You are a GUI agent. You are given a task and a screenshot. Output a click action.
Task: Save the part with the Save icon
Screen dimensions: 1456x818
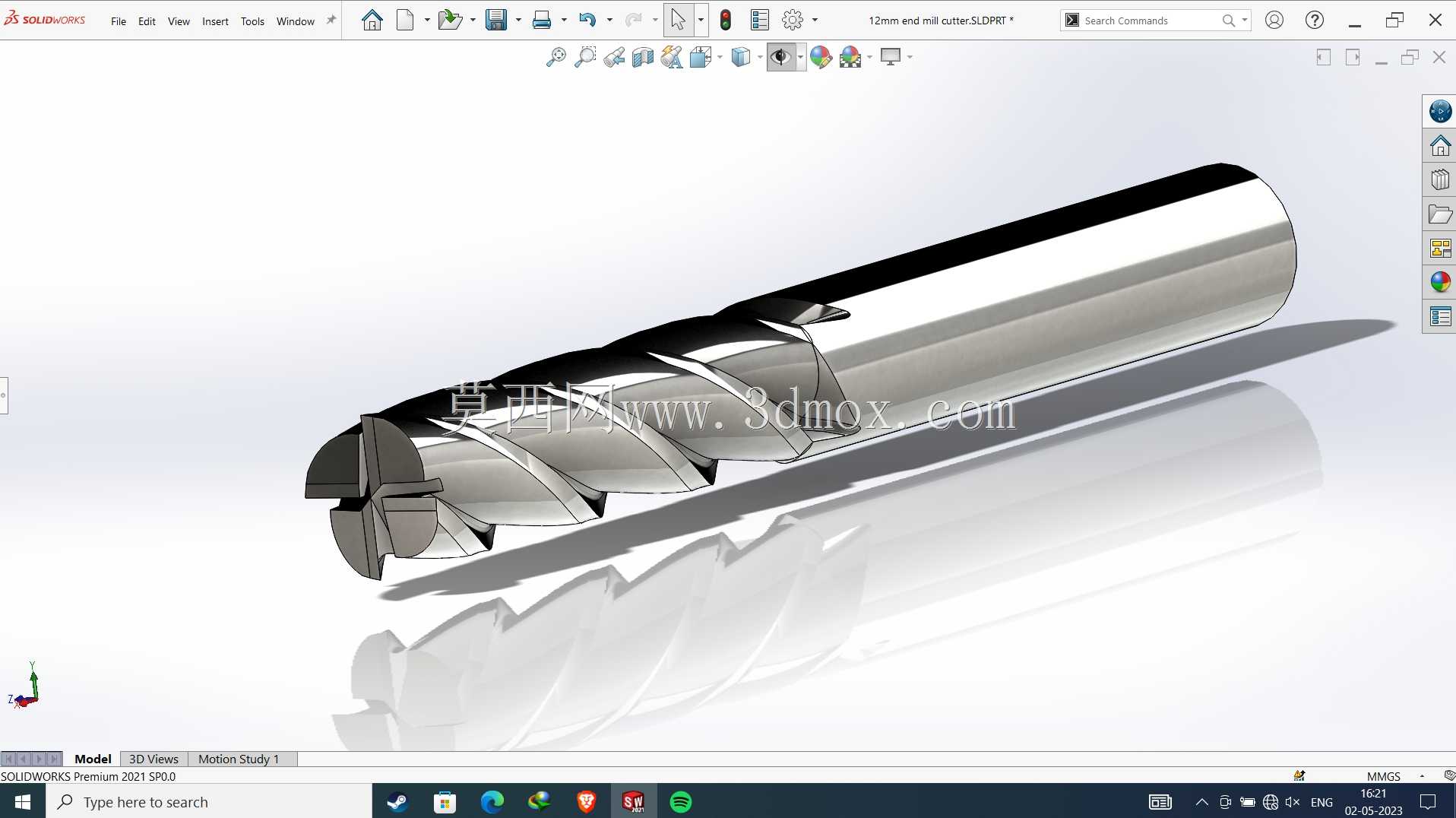click(x=496, y=20)
